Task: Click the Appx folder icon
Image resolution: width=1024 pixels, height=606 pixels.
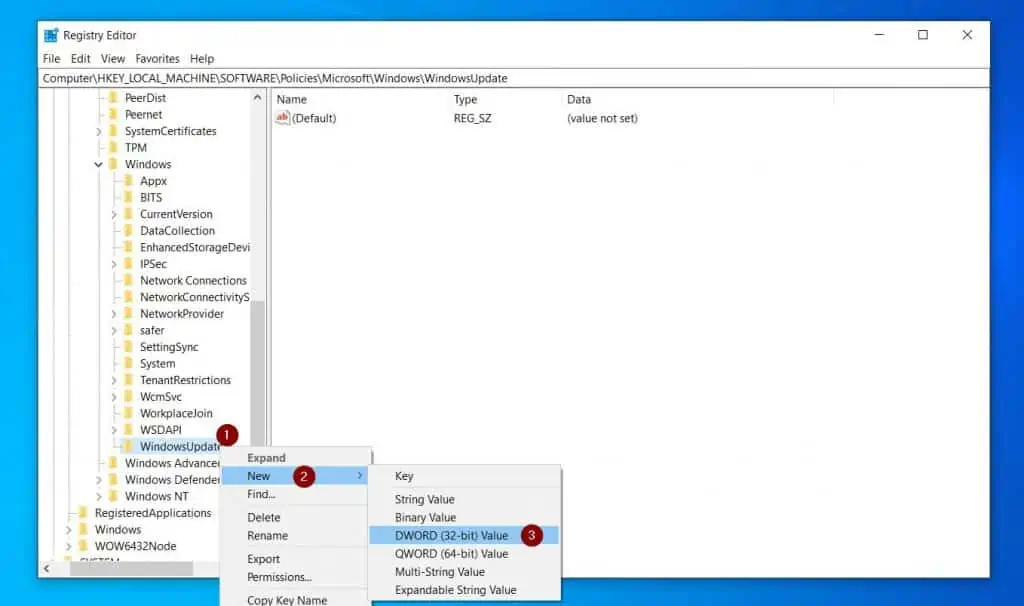Action: (x=128, y=181)
